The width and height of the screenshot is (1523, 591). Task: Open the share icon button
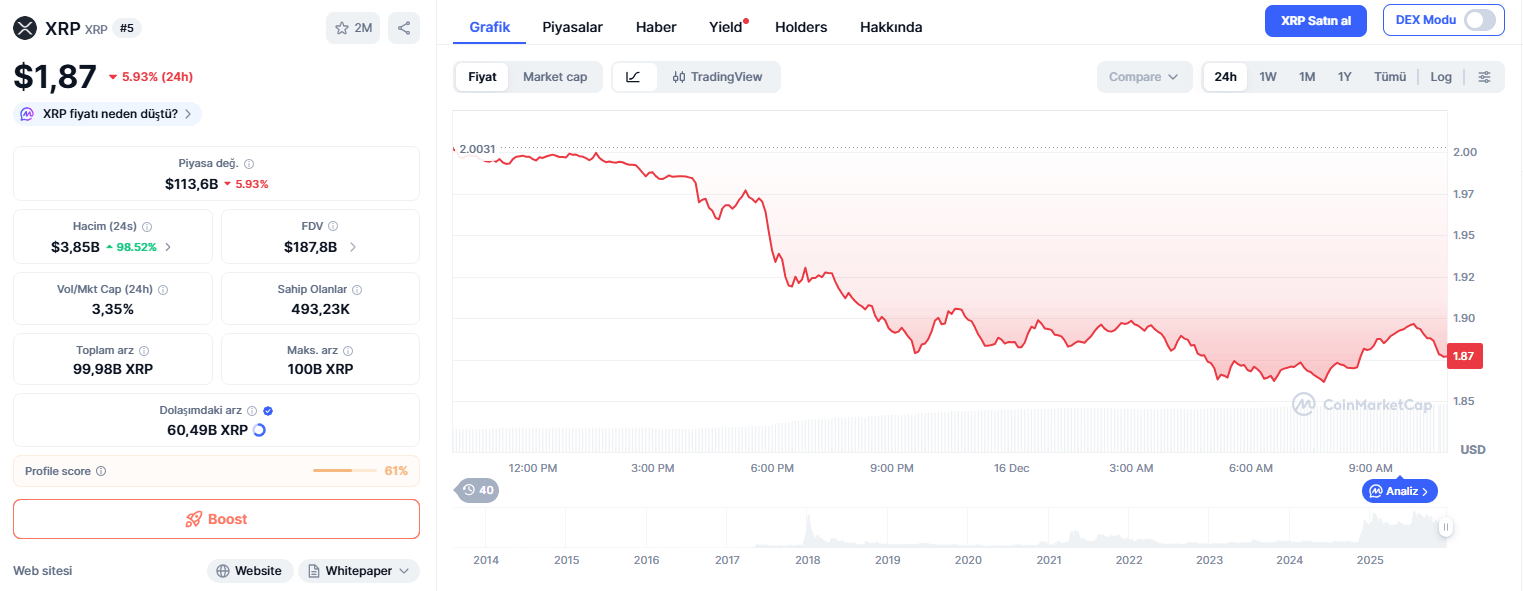point(404,28)
